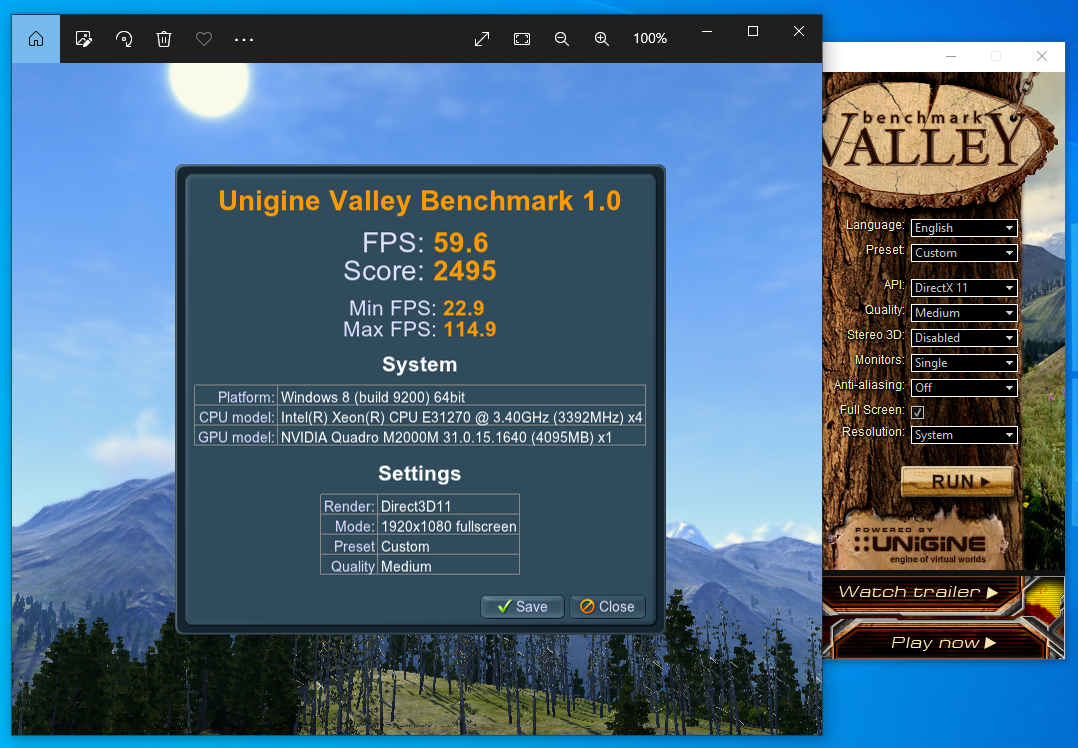Viewport: 1078px width, 748px height.
Task: Maximize the Photos window
Action: (753, 32)
